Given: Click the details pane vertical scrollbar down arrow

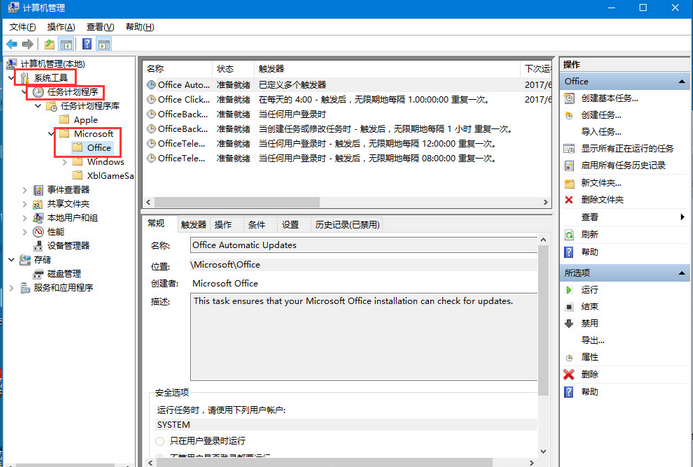Looking at the screenshot, I should pyautogui.click(x=543, y=452).
